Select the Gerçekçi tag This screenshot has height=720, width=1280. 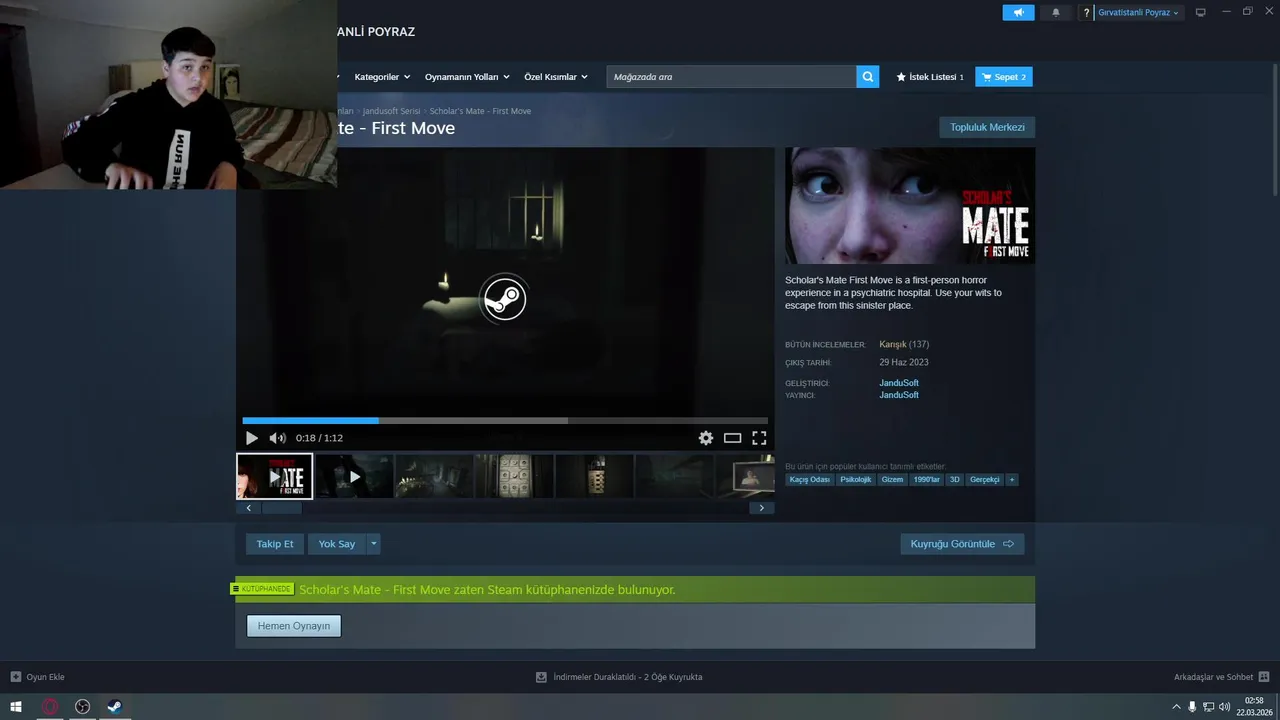[x=985, y=480]
